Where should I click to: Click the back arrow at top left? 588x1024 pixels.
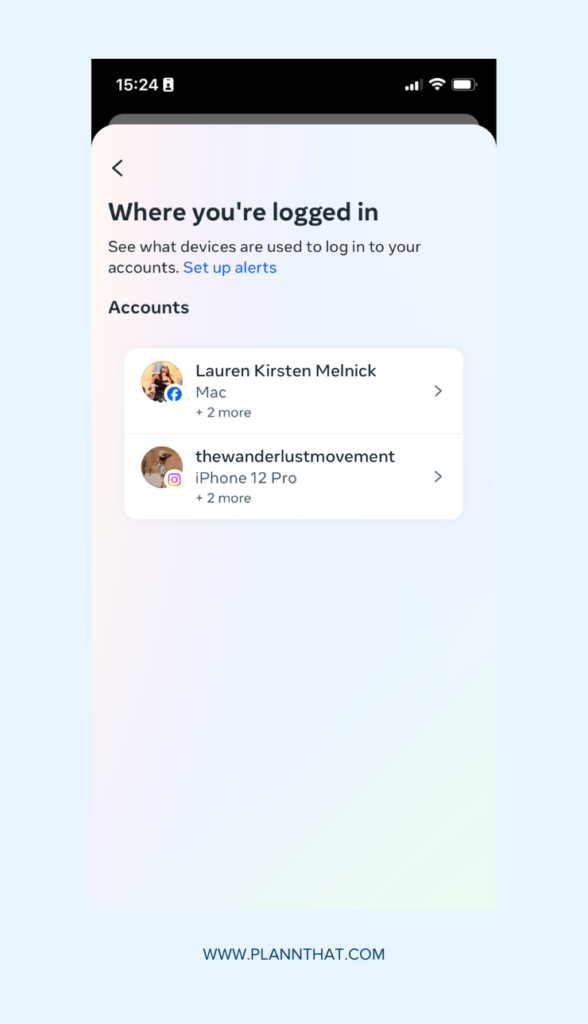(x=117, y=168)
